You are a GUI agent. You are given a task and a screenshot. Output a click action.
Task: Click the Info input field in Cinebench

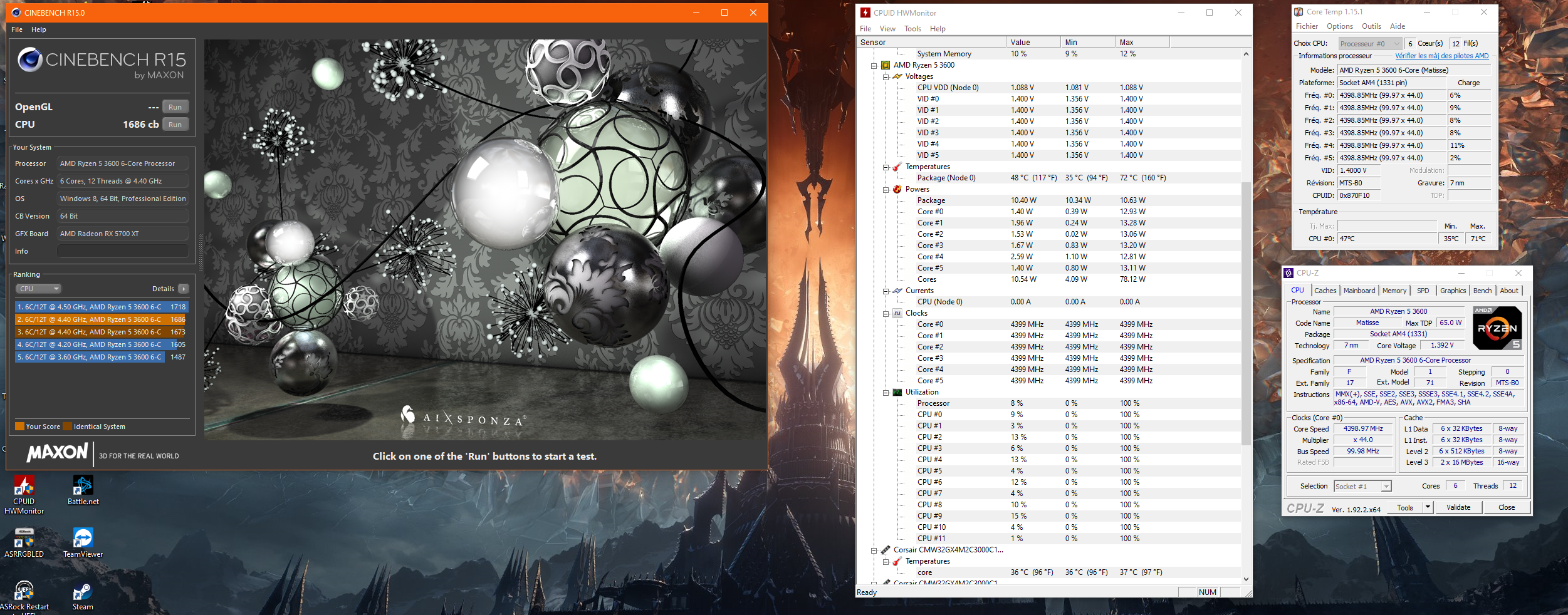(x=123, y=251)
